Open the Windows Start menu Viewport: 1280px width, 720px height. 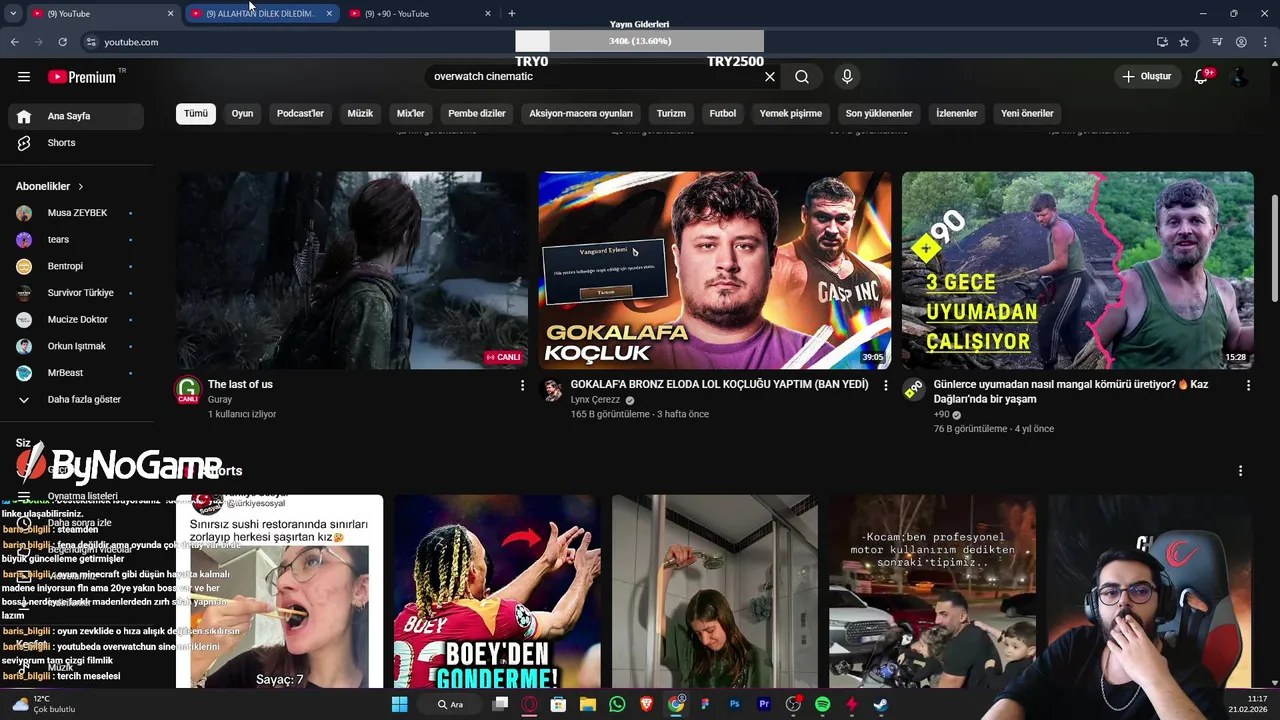point(399,704)
